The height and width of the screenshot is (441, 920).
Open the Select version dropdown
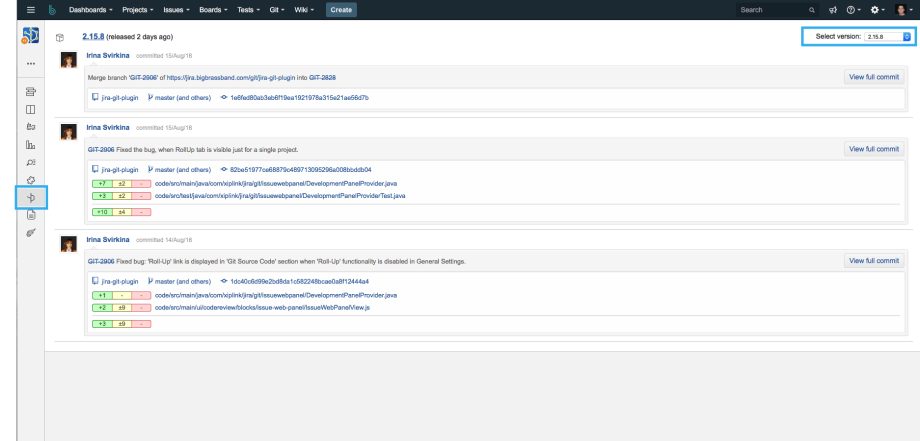(x=889, y=36)
